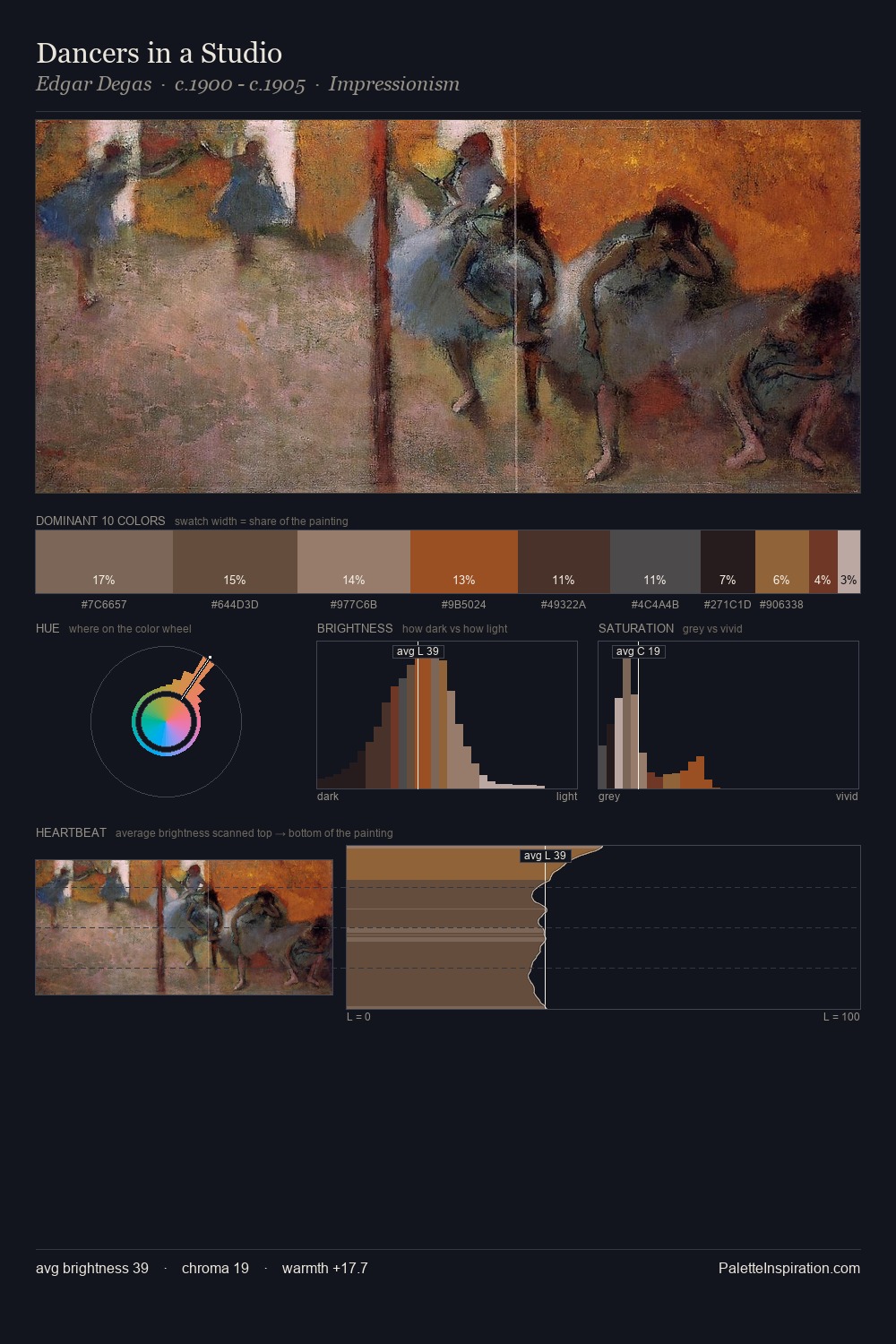The image size is (896, 1344).
Task: Select the 15% swatch #644D3D
Action: tap(235, 562)
